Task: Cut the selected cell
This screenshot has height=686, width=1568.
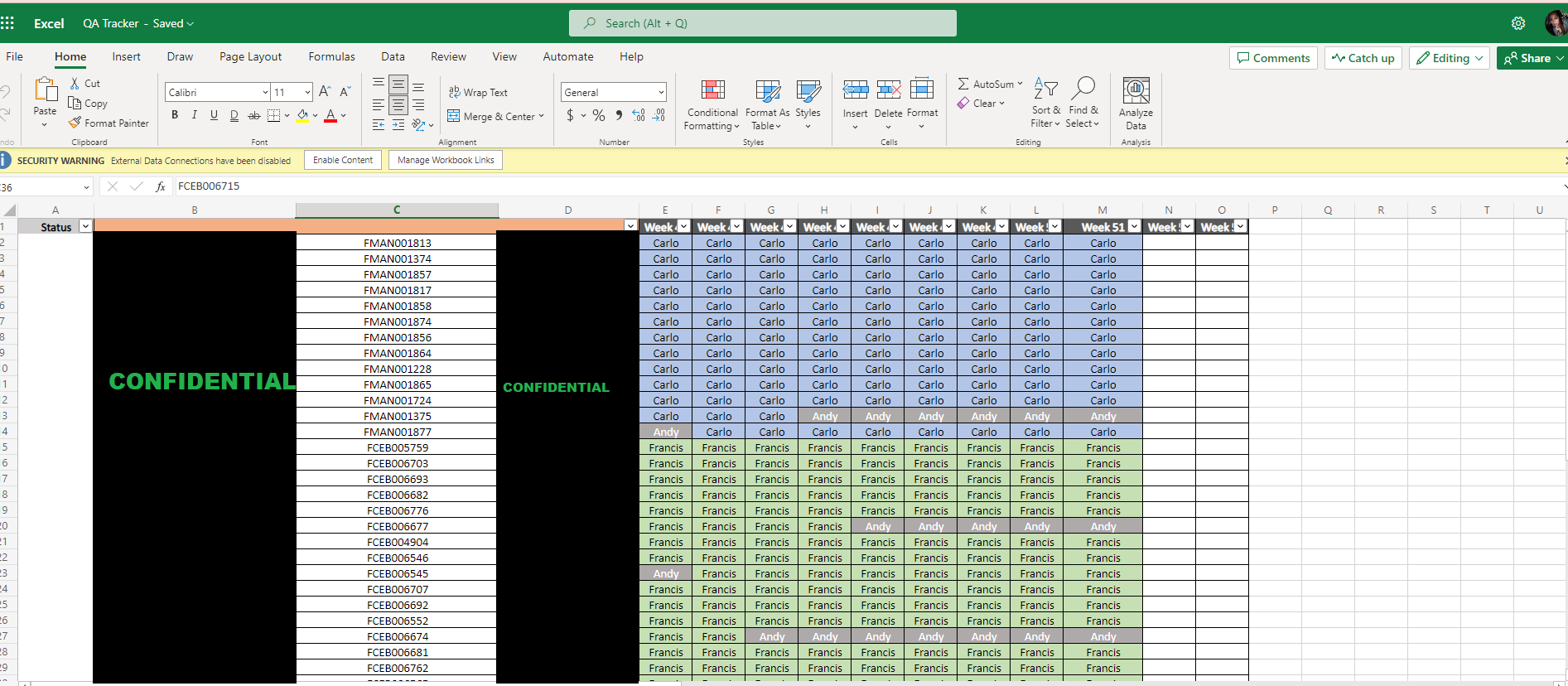Action: click(84, 84)
